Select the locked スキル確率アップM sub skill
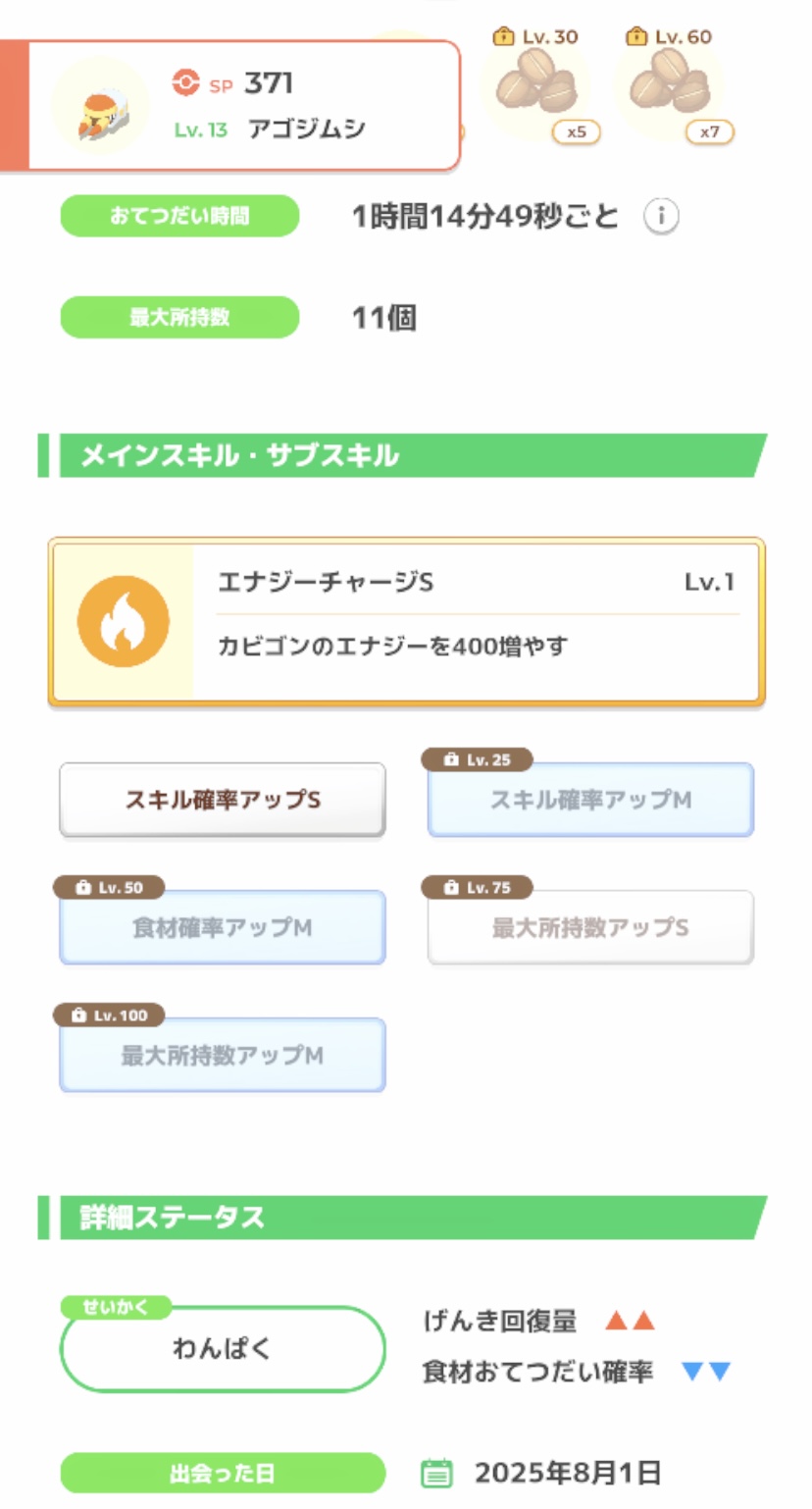The height and width of the screenshot is (1509, 812). click(590, 800)
